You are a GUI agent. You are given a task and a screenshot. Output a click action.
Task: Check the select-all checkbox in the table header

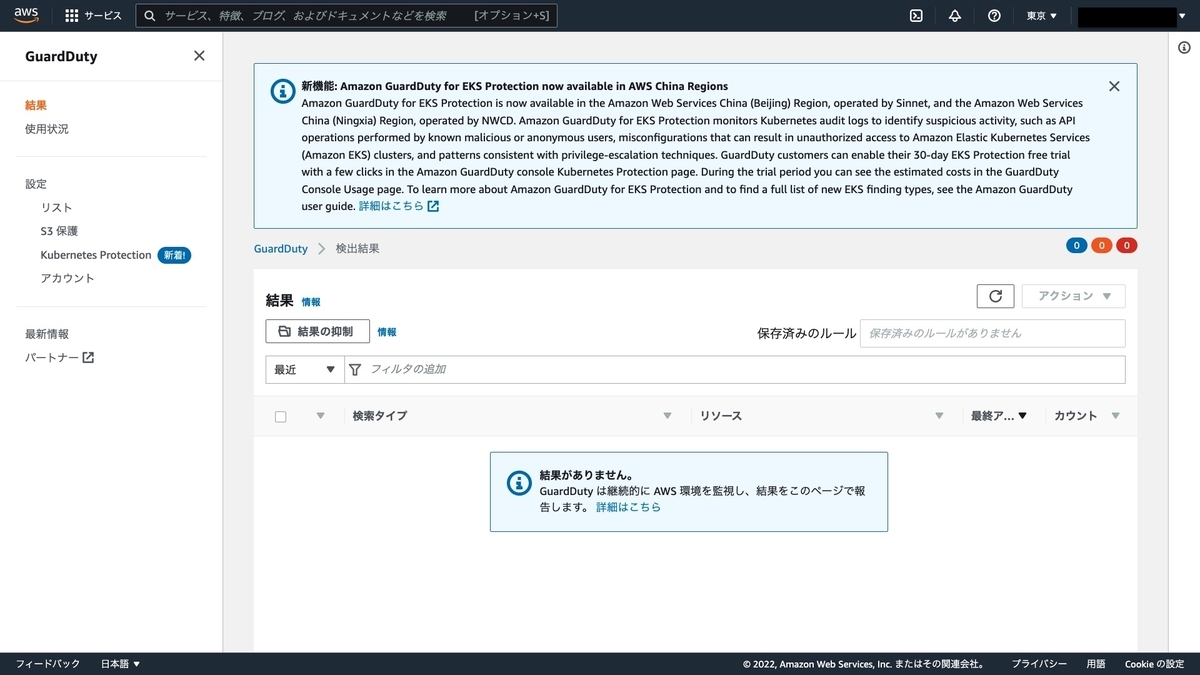click(x=280, y=416)
